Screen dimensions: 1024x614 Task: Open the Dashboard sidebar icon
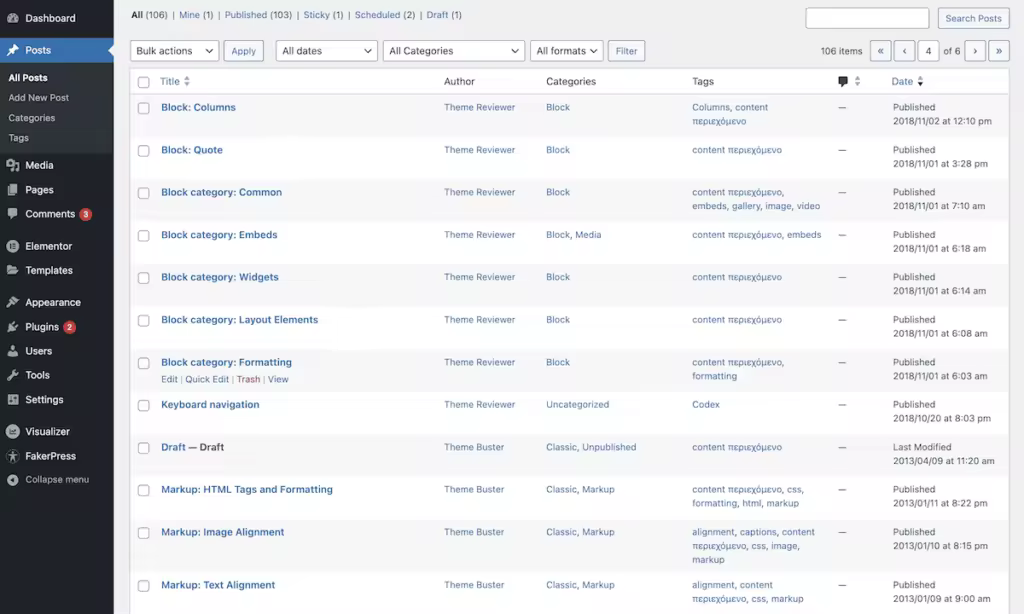[x=12, y=18]
